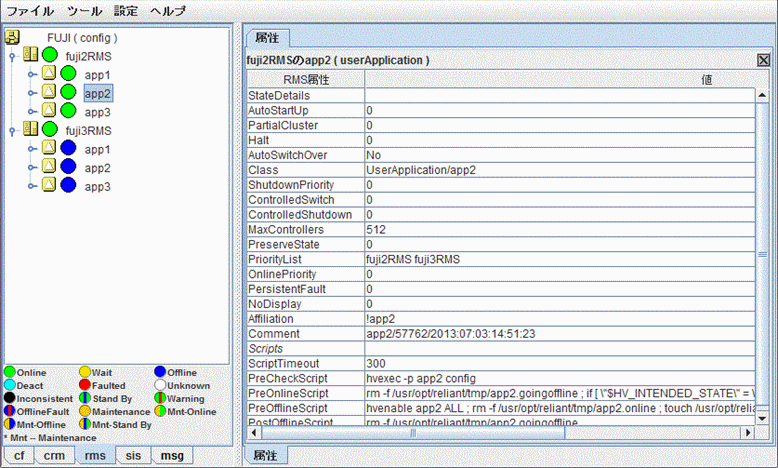
Task: Click the horizontal scrollbar right arrow
Action: pos(748,433)
